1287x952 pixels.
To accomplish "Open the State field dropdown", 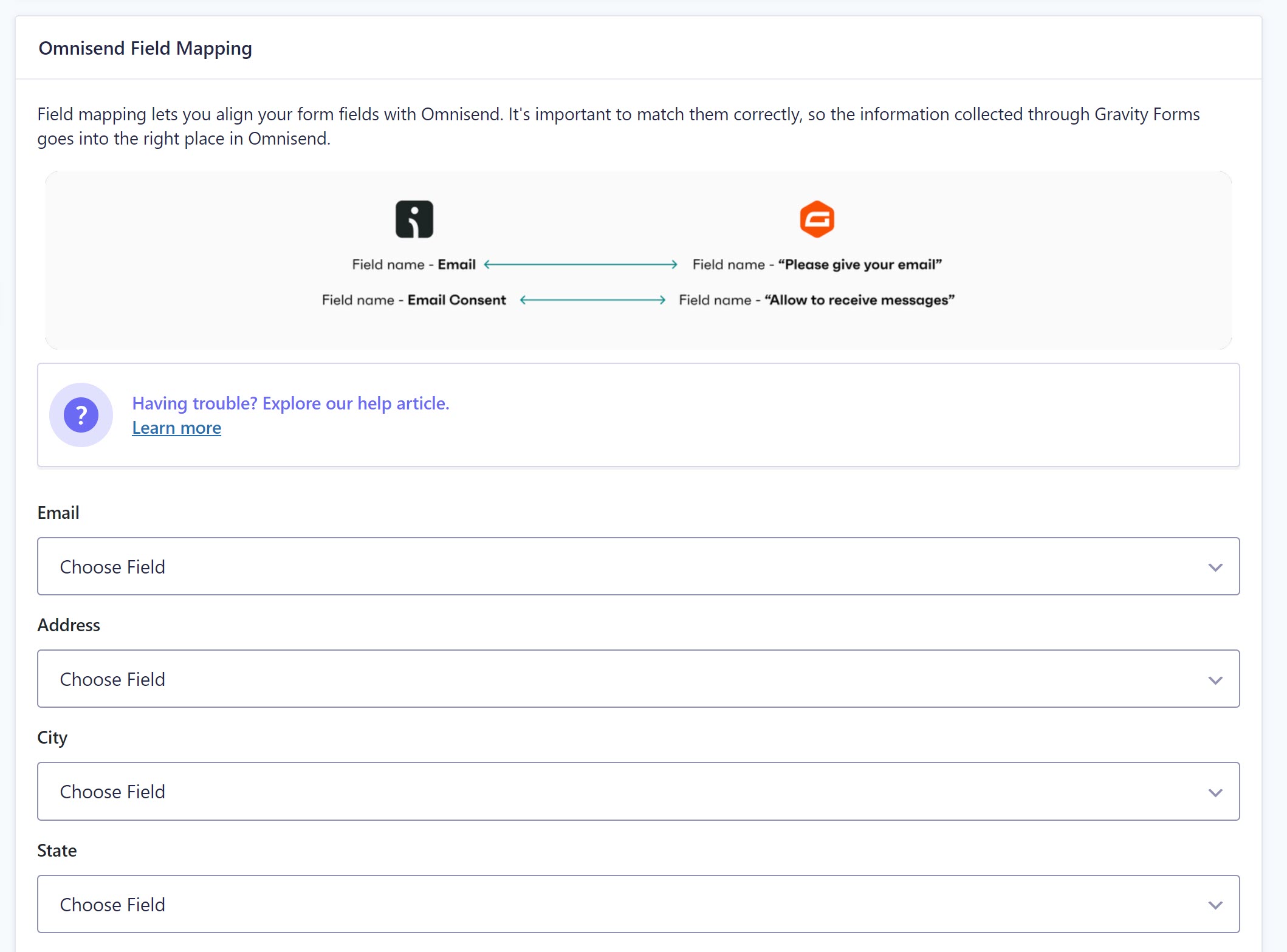I will 638,904.
